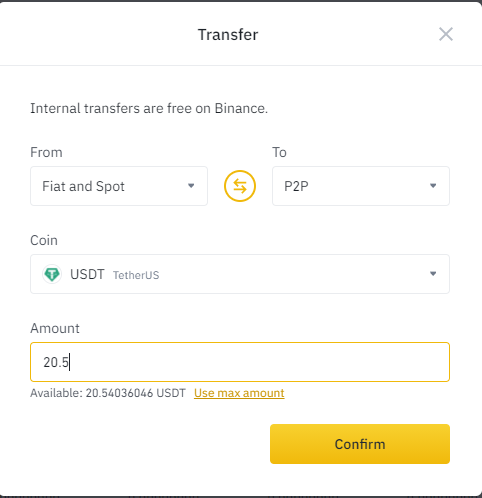The width and height of the screenshot is (482, 498).
Task: Open the P2P destination wallet selector
Action: tap(361, 186)
